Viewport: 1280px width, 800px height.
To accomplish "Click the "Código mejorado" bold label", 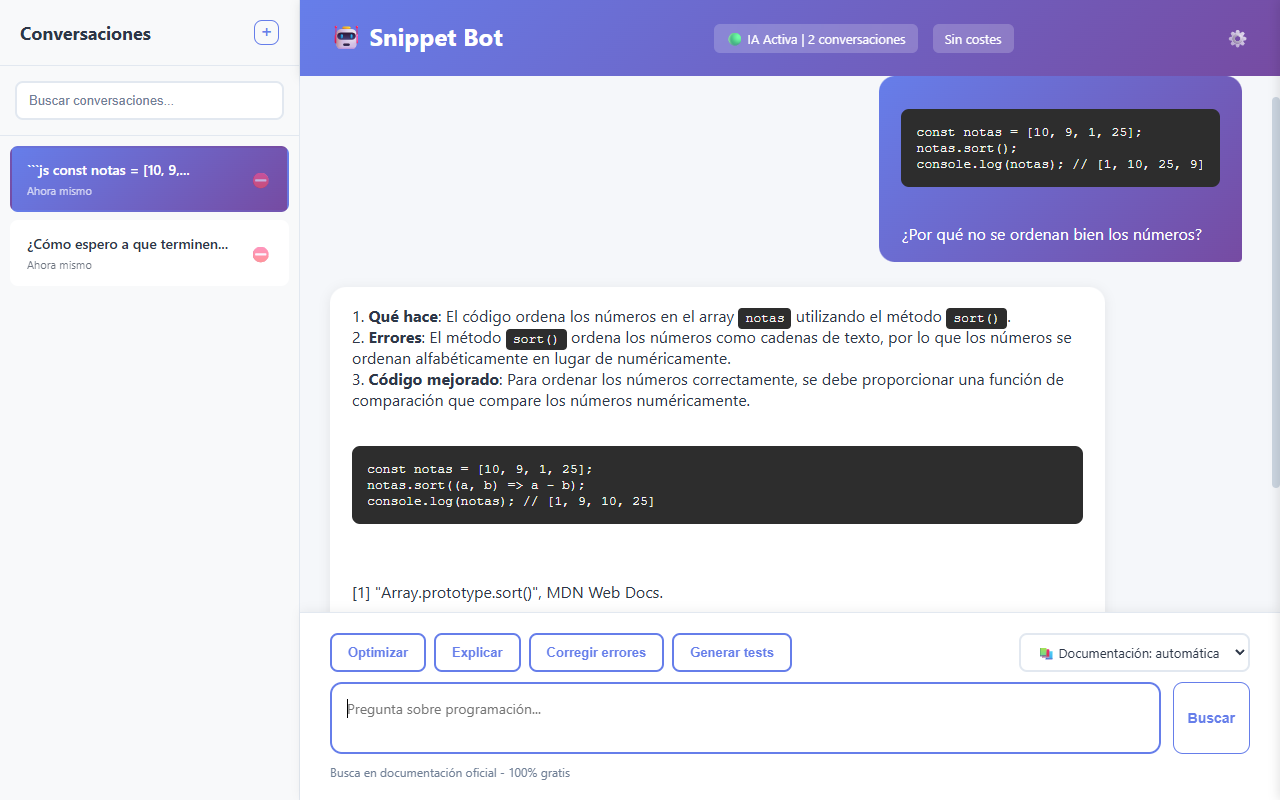I will coord(434,380).
